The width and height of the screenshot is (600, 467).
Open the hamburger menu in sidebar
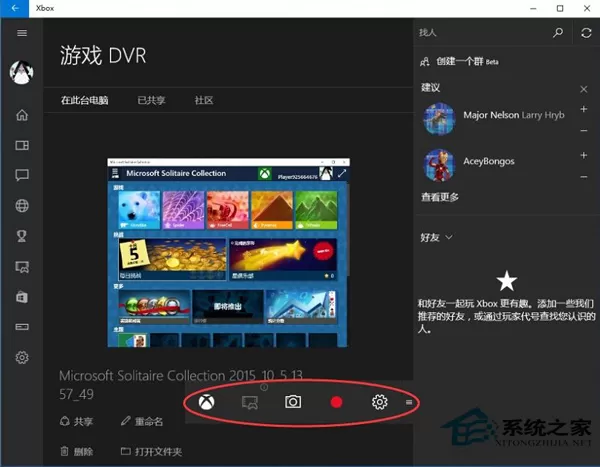(x=22, y=33)
